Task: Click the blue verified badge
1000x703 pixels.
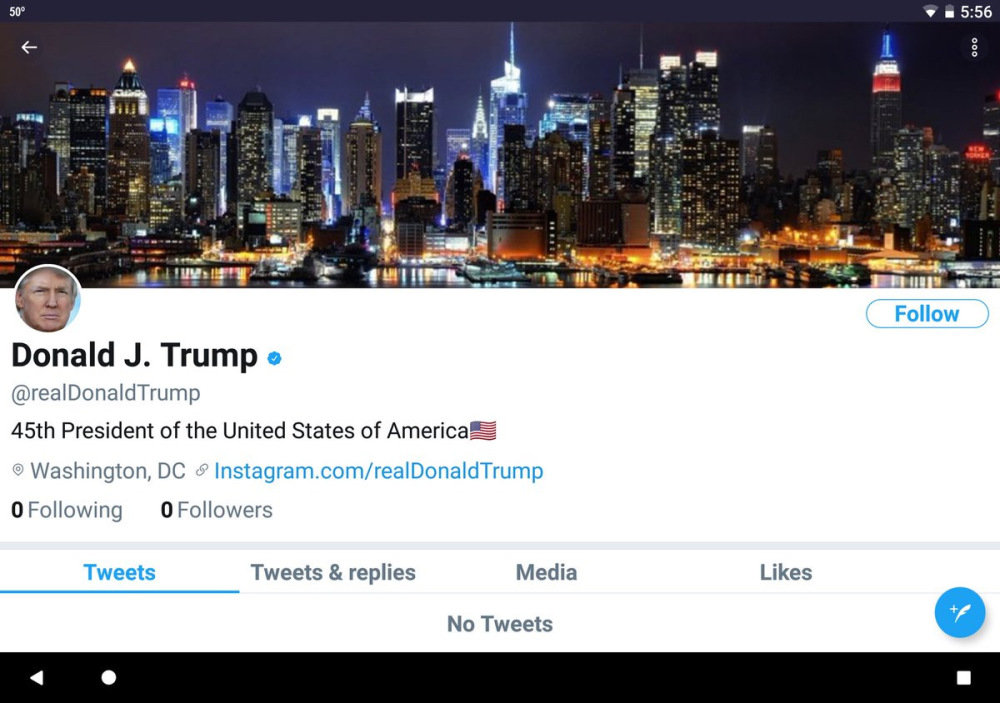Action: pyautogui.click(x=274, y=359)
